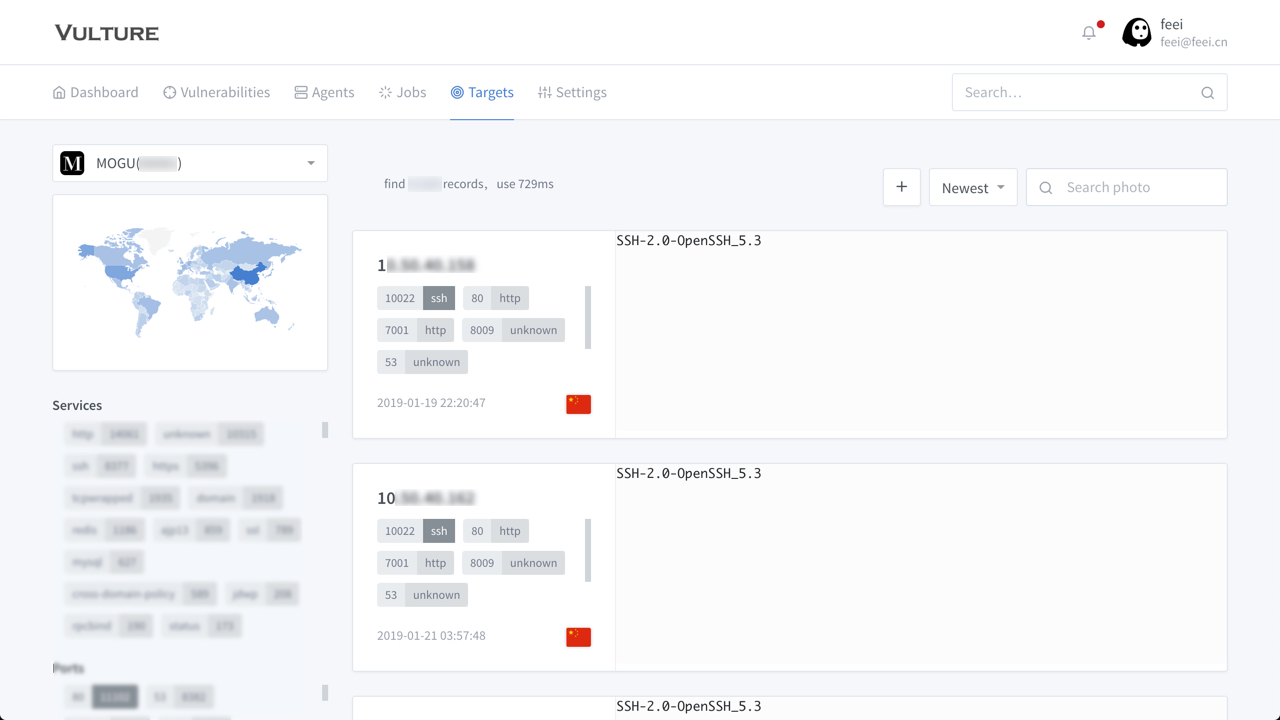
Task: Click the feei@feei.cn account email
Action: tap(1194, 42)
